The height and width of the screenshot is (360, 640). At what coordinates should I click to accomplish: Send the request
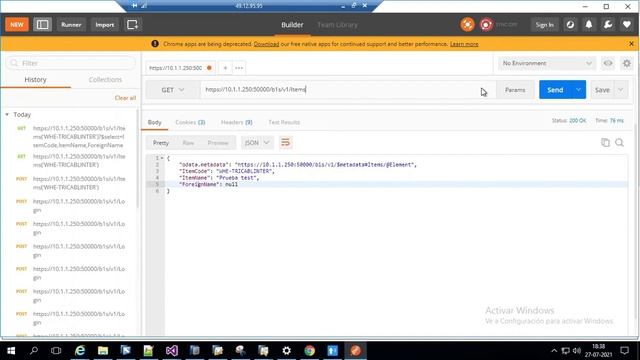pos(555,90)
